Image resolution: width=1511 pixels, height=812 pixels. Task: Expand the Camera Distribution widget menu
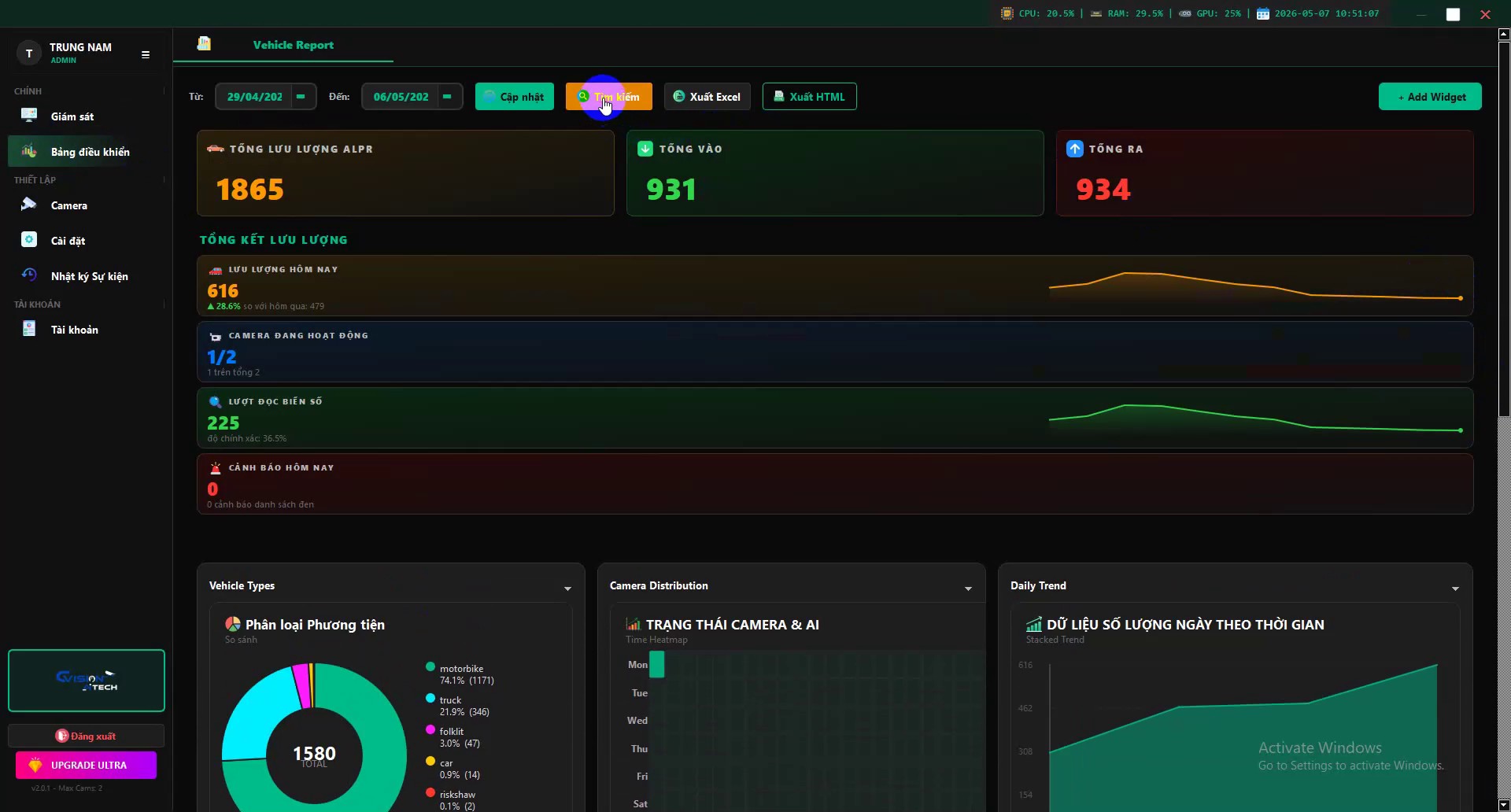(968, 589)
